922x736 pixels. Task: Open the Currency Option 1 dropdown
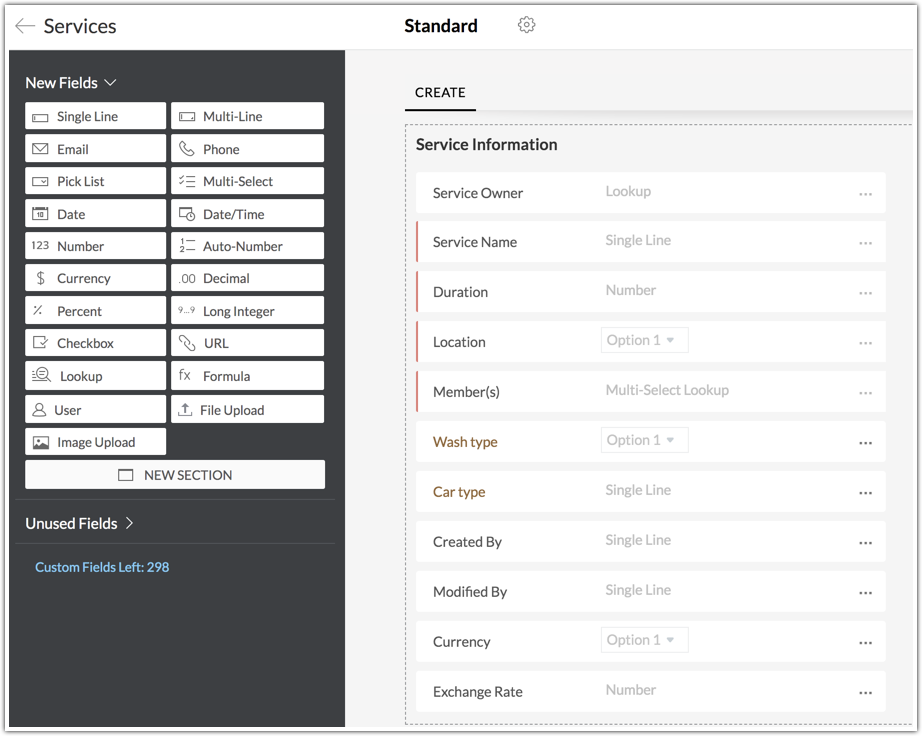[644, 641]
